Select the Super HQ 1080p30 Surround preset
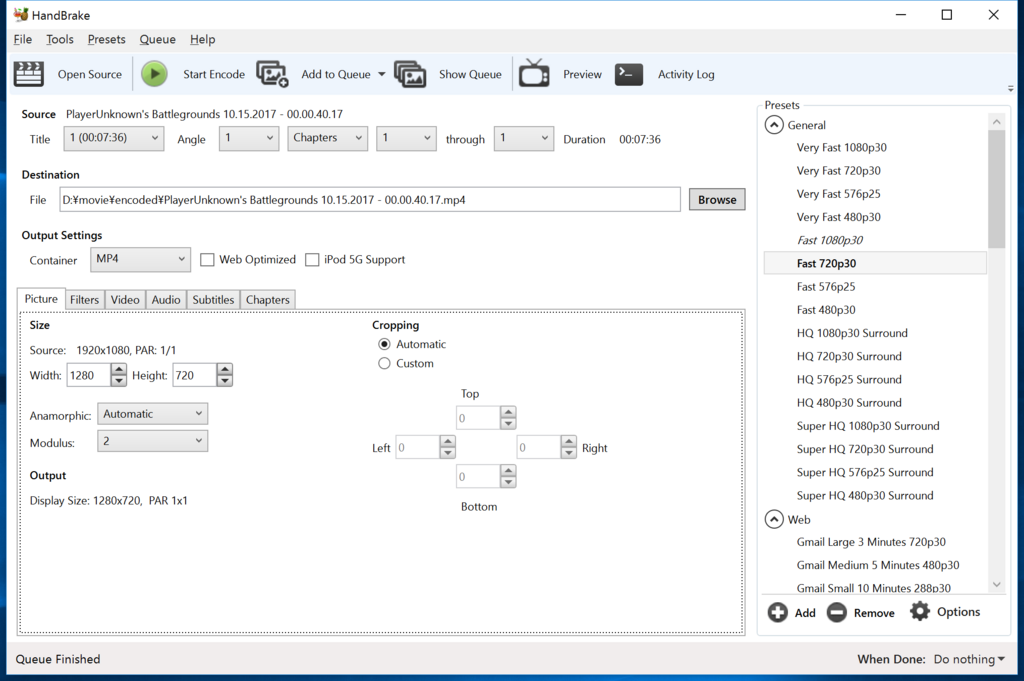Image resolution: width=1024 pixels, height=681 pixels. point(868,426)
